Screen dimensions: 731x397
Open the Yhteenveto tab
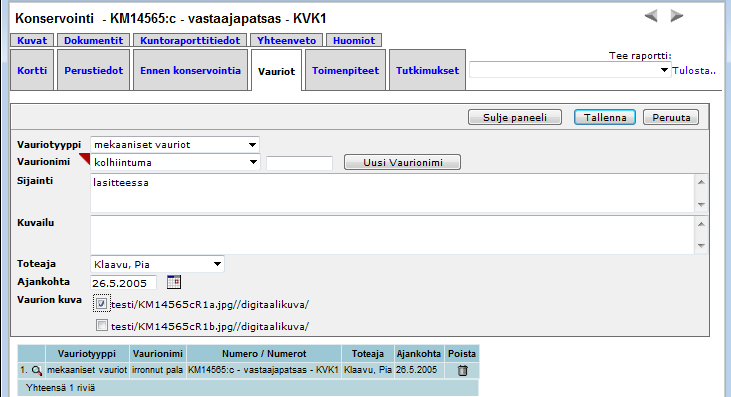286,41
